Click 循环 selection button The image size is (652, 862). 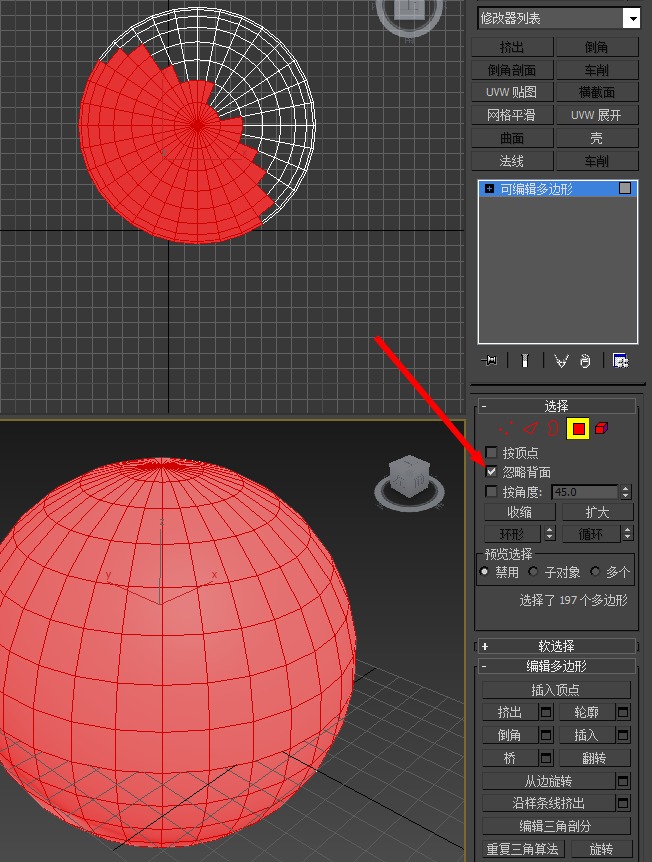[592, 533]
